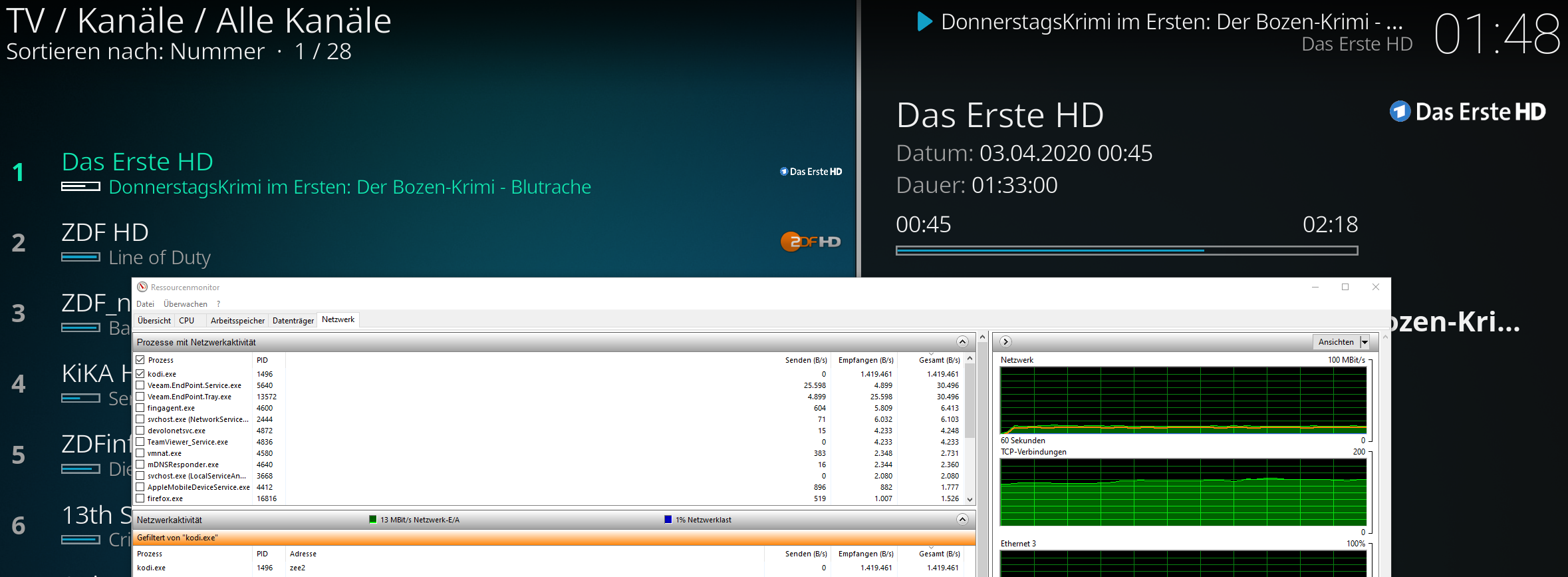Click the play icon beside DonnerstagsKrimi title
Viewport: 1568px width, 577px height.
point(924,22)
